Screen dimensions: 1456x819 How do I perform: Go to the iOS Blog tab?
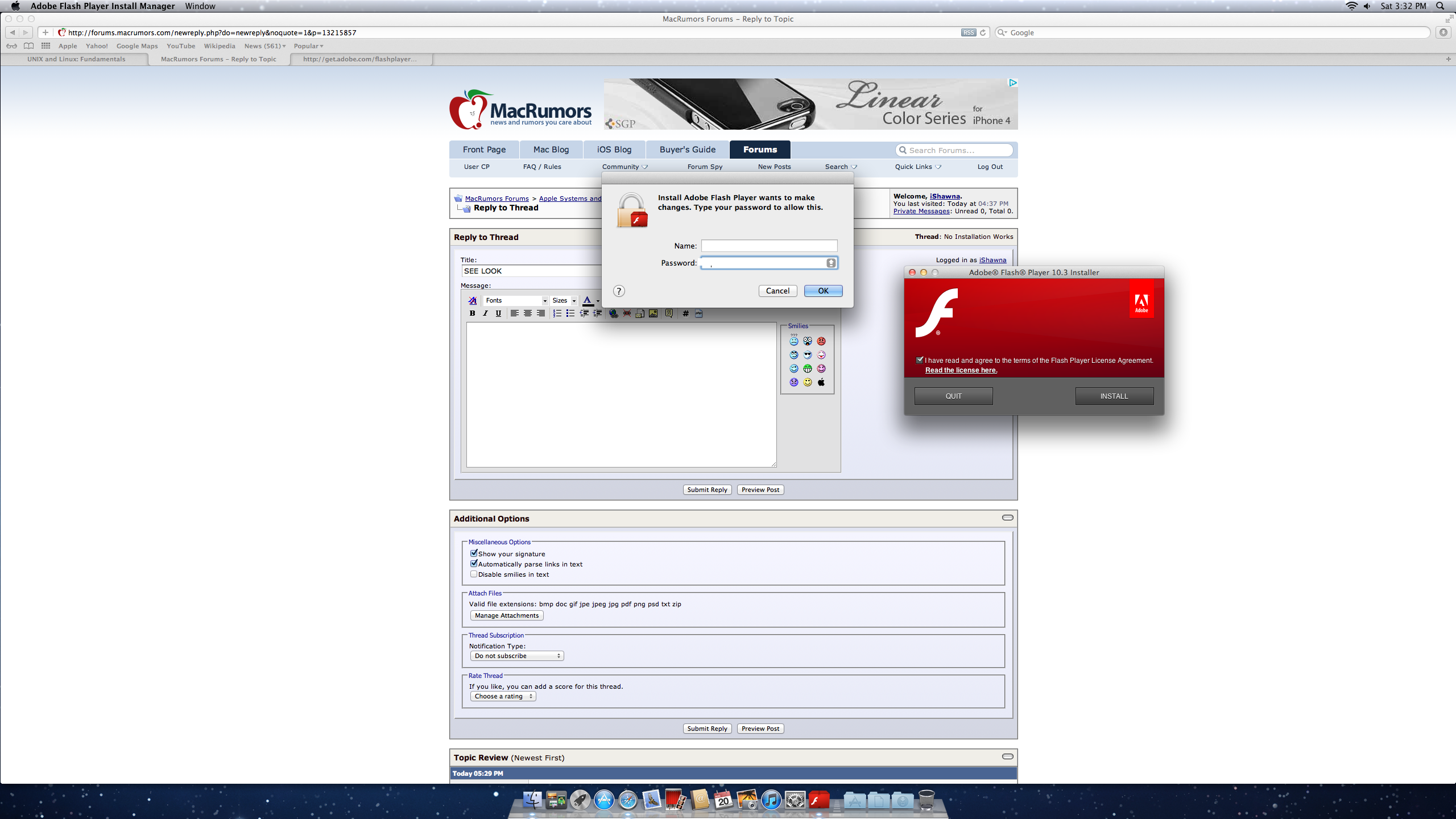click(614, 150)
